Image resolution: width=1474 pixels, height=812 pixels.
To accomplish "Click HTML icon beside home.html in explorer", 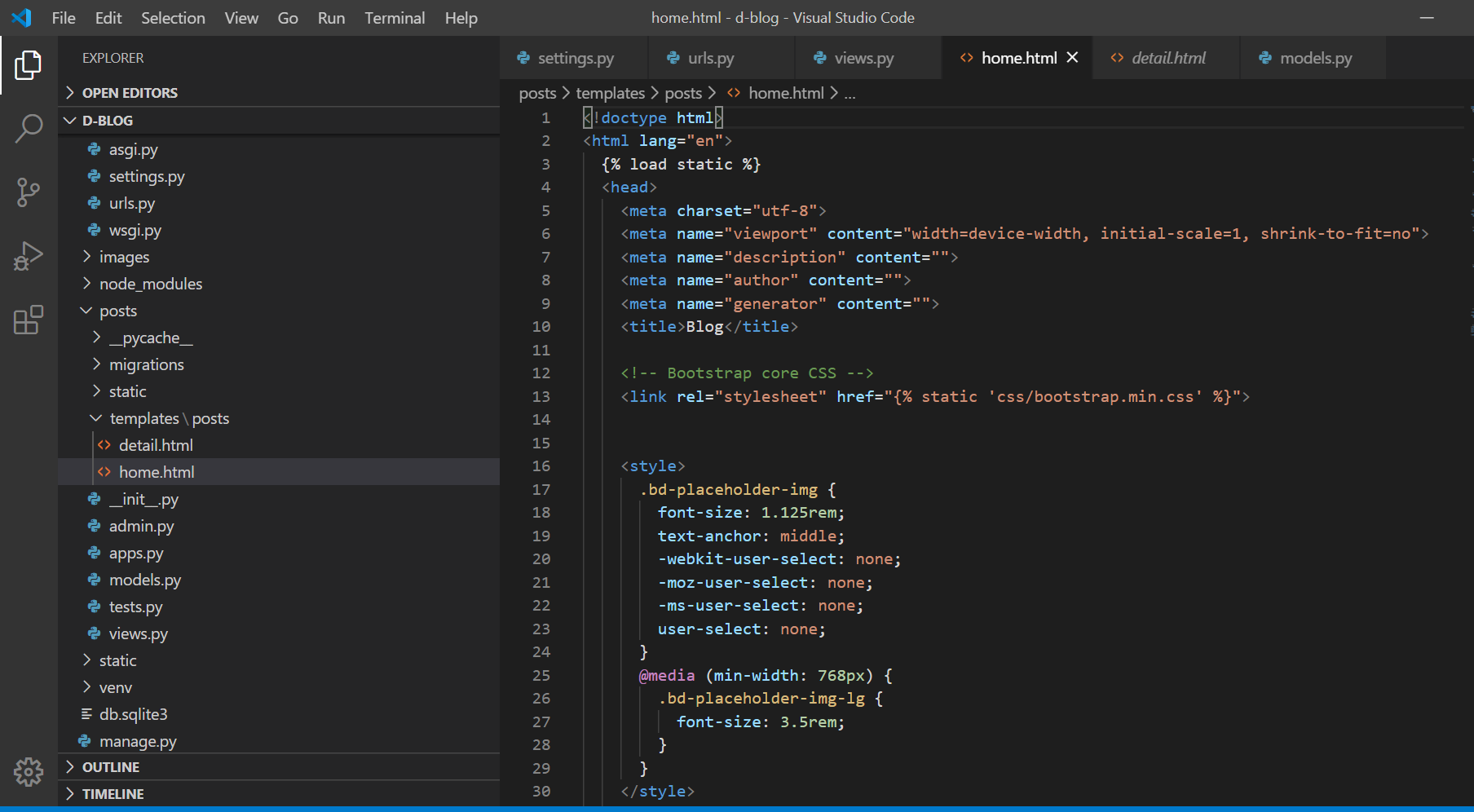I will click(x=104, y=472).
